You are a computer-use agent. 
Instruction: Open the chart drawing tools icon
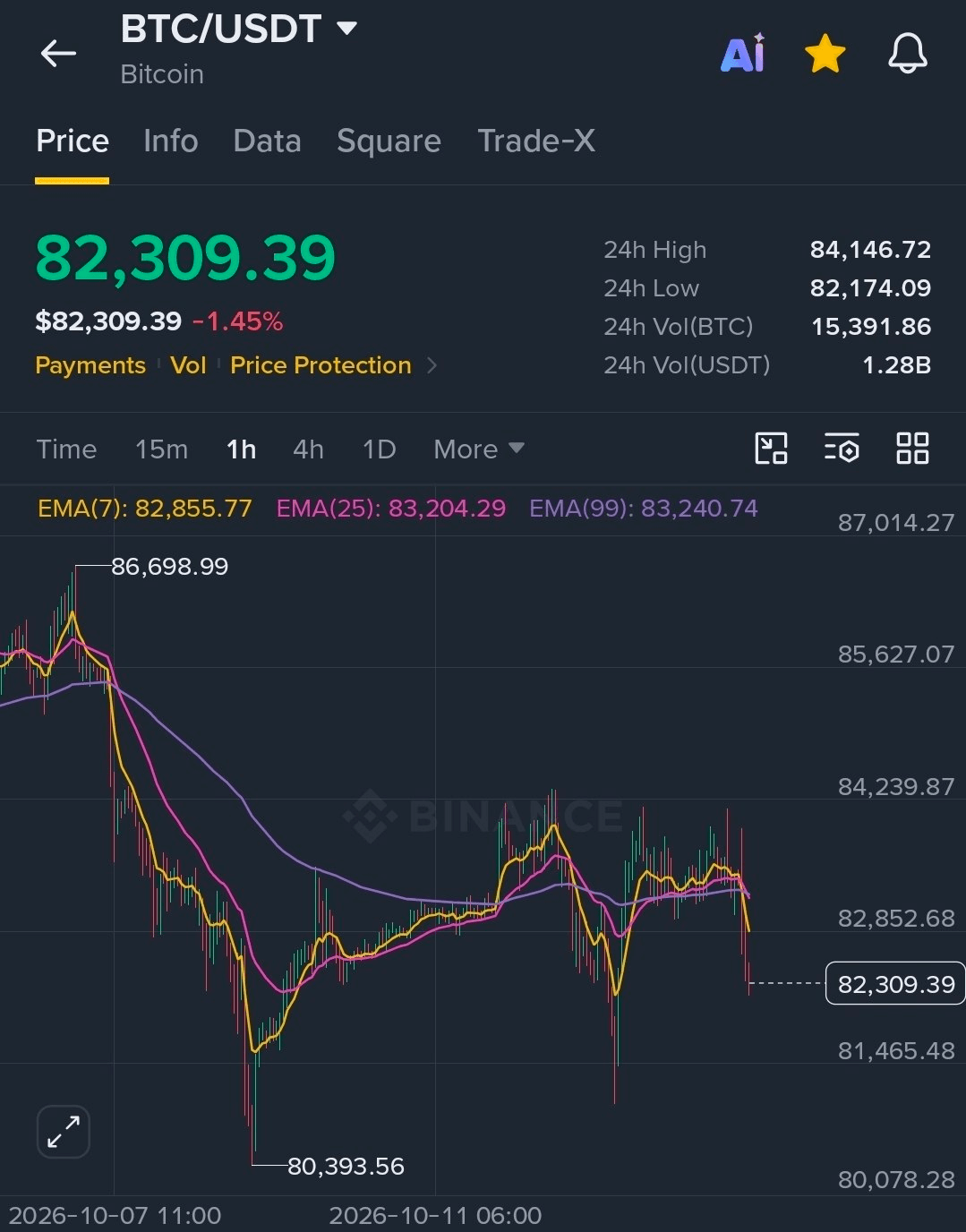771,448
